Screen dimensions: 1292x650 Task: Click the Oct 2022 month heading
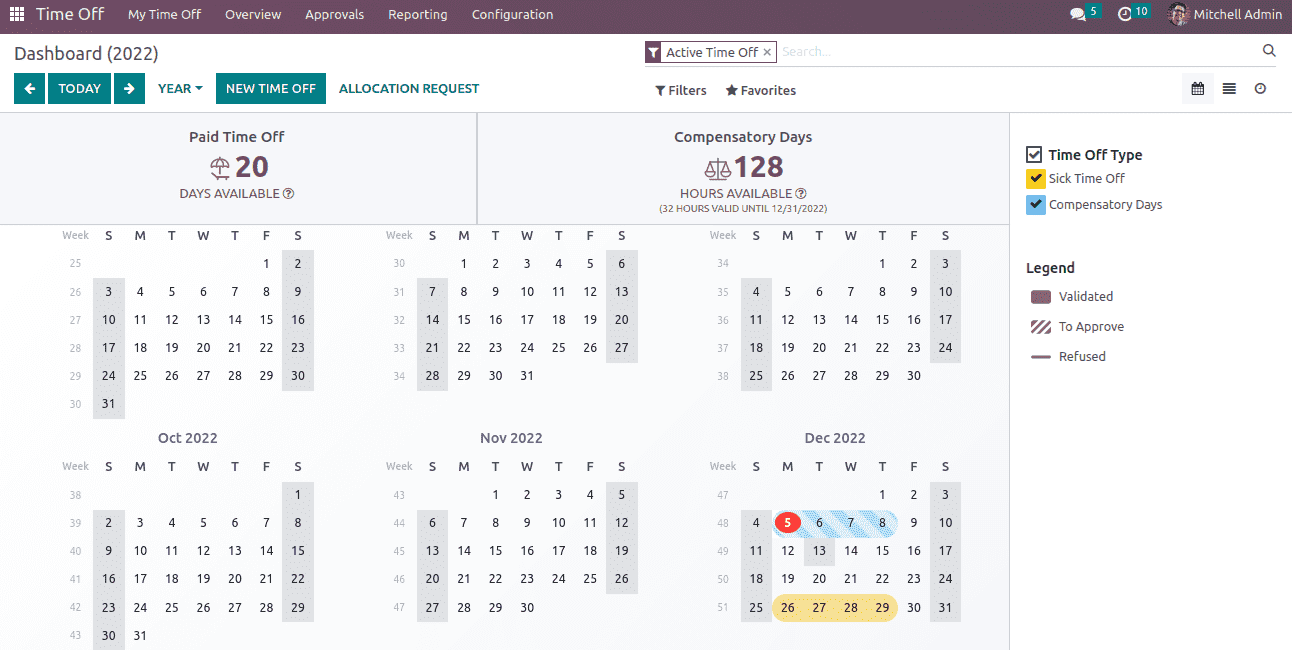(x=187, y=438)
